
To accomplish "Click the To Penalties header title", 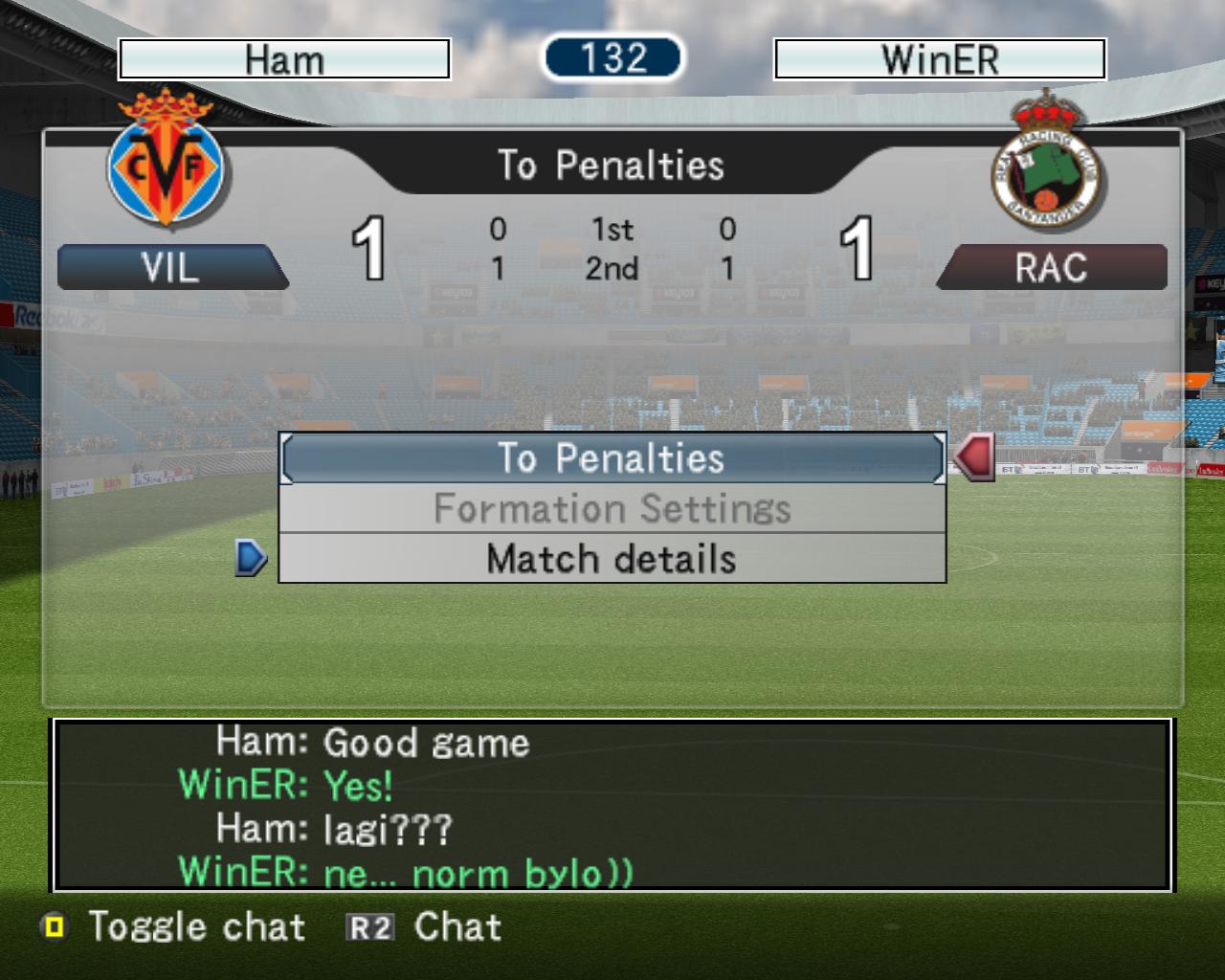I will pos(611,166).
